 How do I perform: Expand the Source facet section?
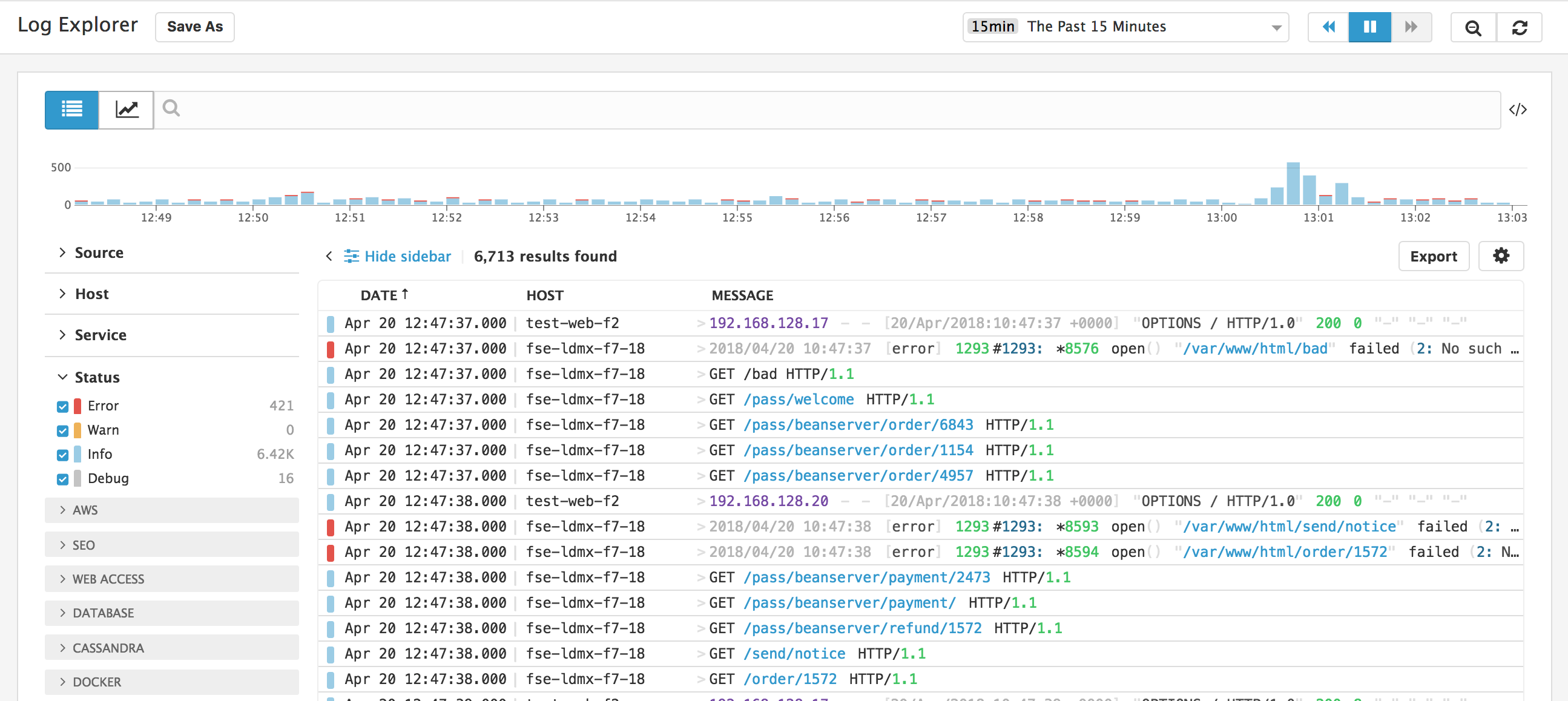(x=99, y=252)
